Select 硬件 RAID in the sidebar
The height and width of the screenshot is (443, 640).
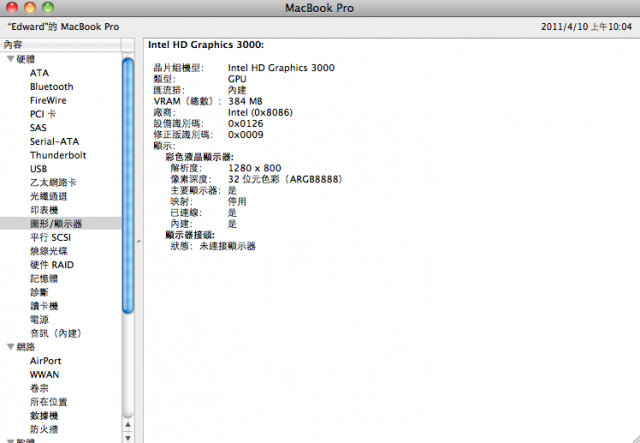click(x=52, y=265)
